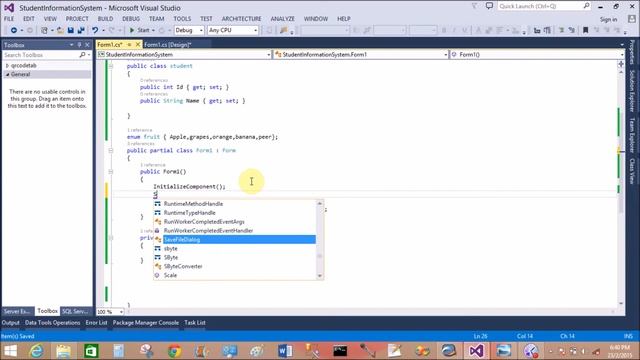Image resolution: width=640 pixels, height=360 pixels.
Task: Open the PROJECT menu
Action: (x=77, y=19)
